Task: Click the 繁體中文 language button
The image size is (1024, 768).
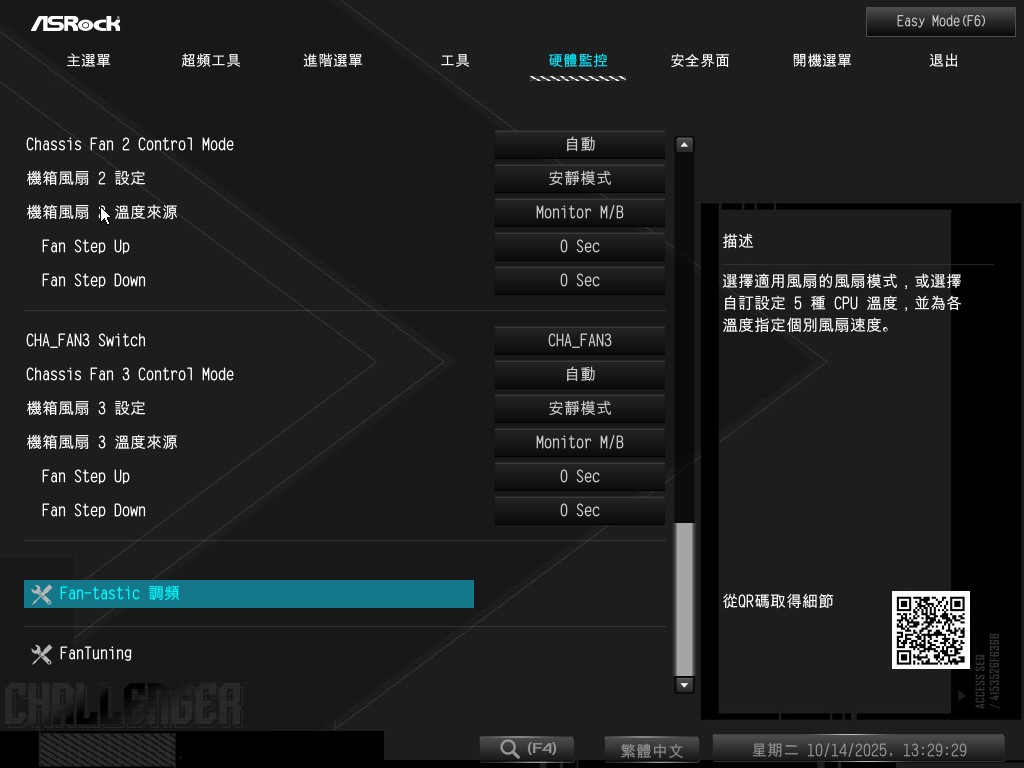Action: click(651, 750)
